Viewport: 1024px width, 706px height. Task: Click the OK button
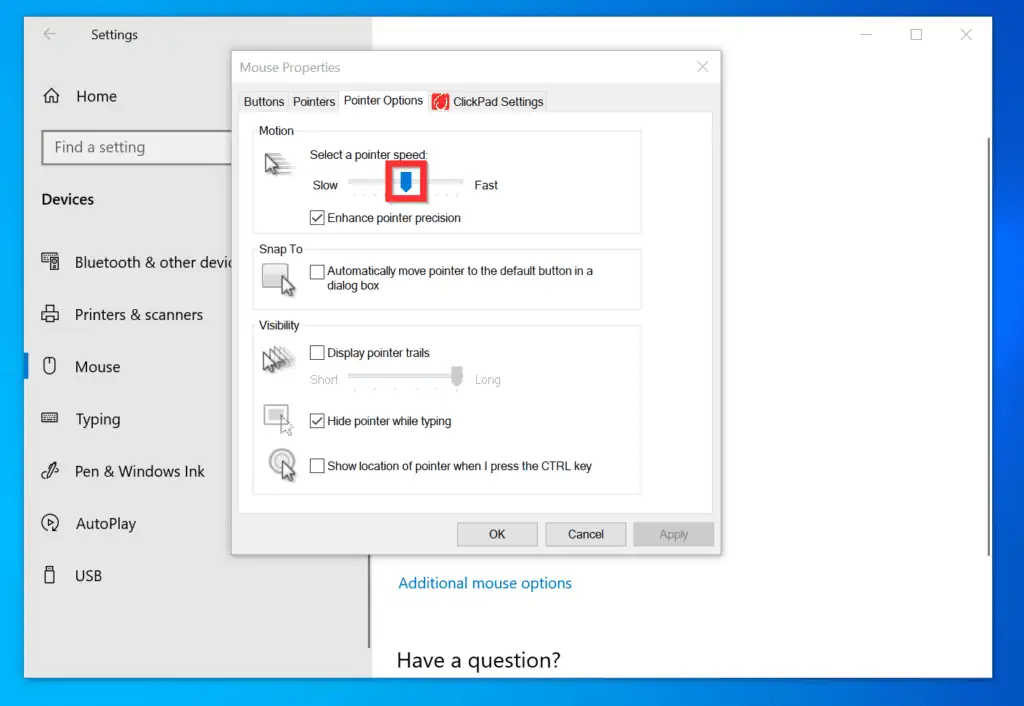click(497, 533)
